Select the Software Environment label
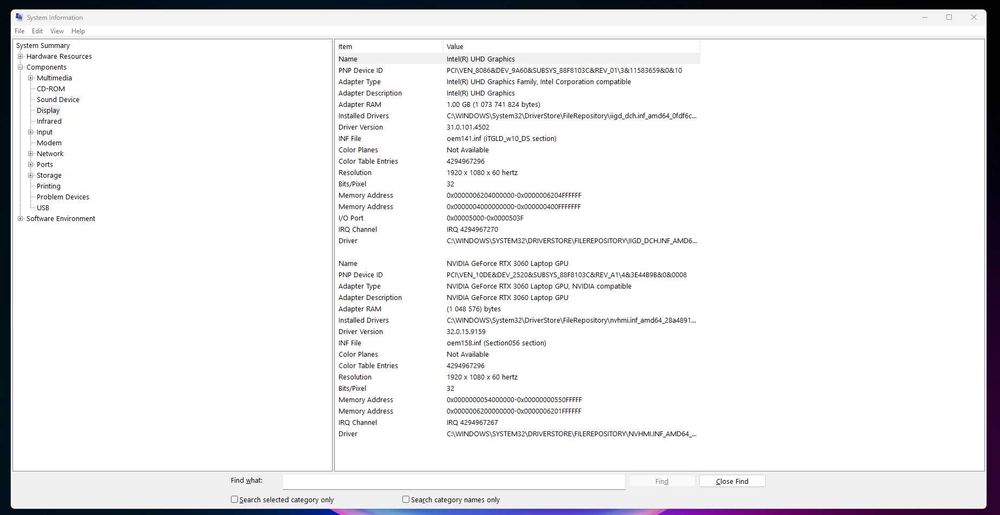 point(61,219)
